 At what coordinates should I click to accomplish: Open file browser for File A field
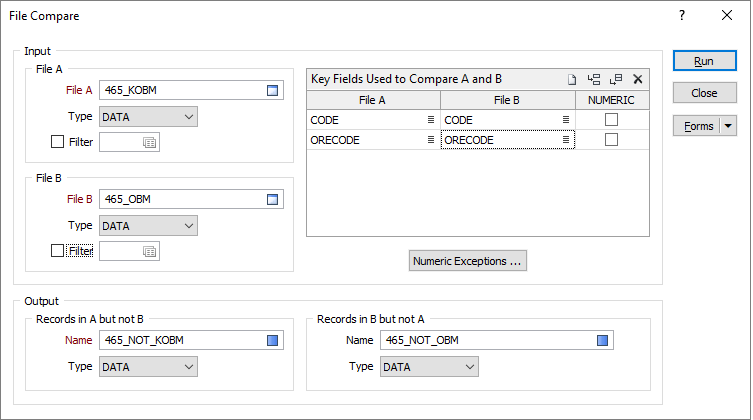272,90
